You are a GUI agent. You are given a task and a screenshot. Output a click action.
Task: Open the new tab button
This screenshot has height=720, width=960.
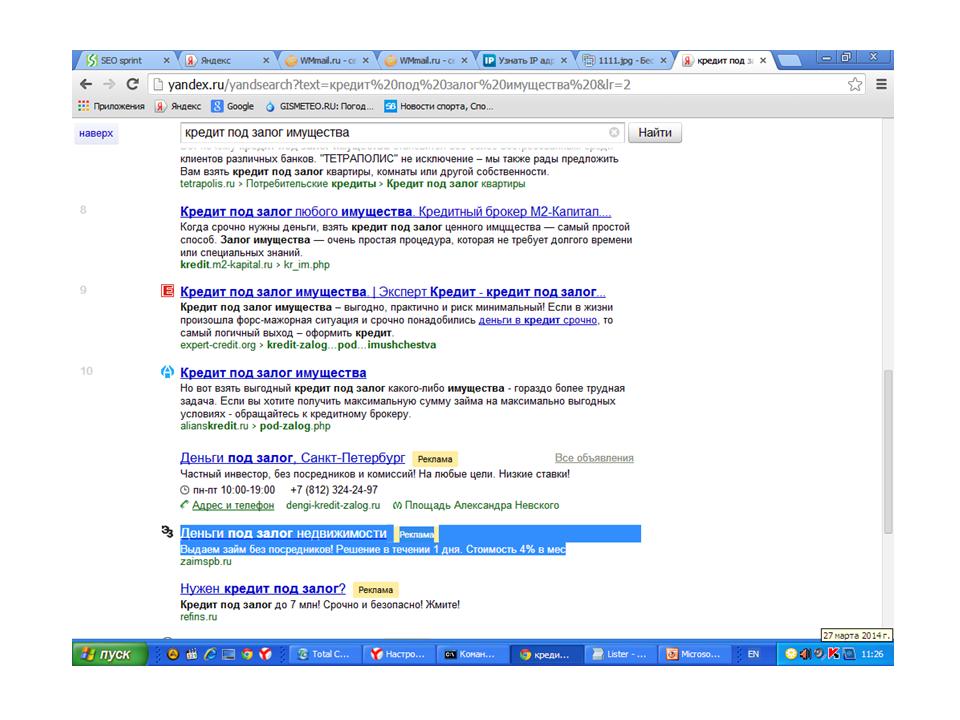click(789, 60)
